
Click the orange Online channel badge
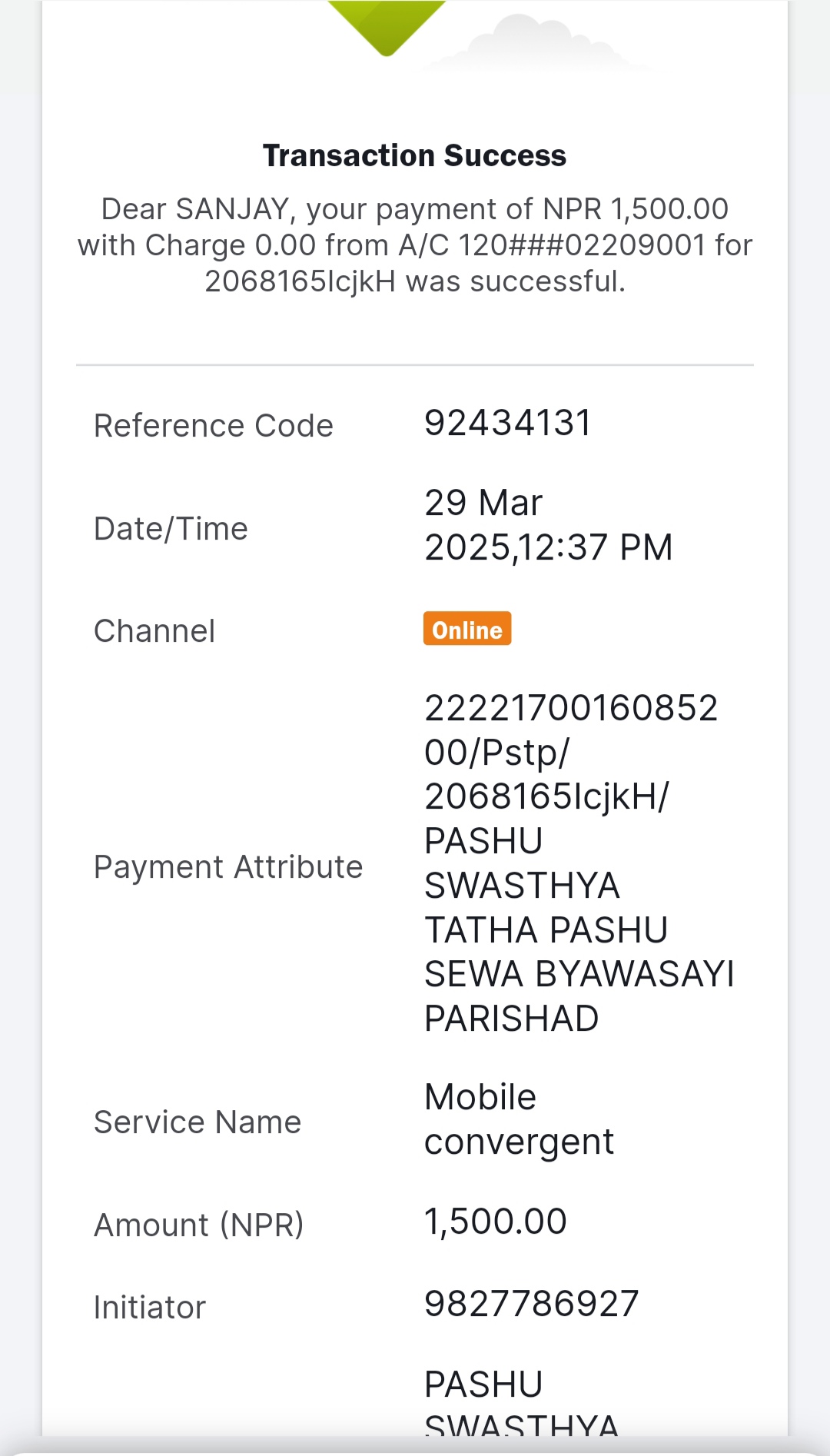467,629
